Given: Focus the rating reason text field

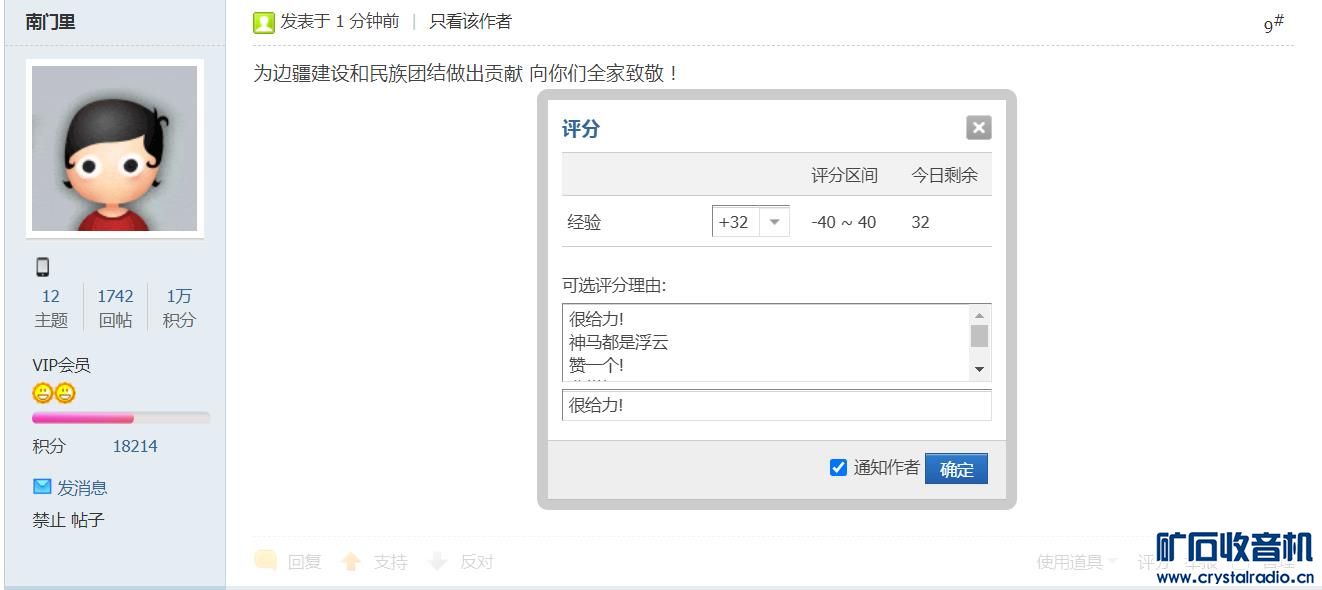Looking at the screenshot, I should pyautogui.click(x=776, y=405).
